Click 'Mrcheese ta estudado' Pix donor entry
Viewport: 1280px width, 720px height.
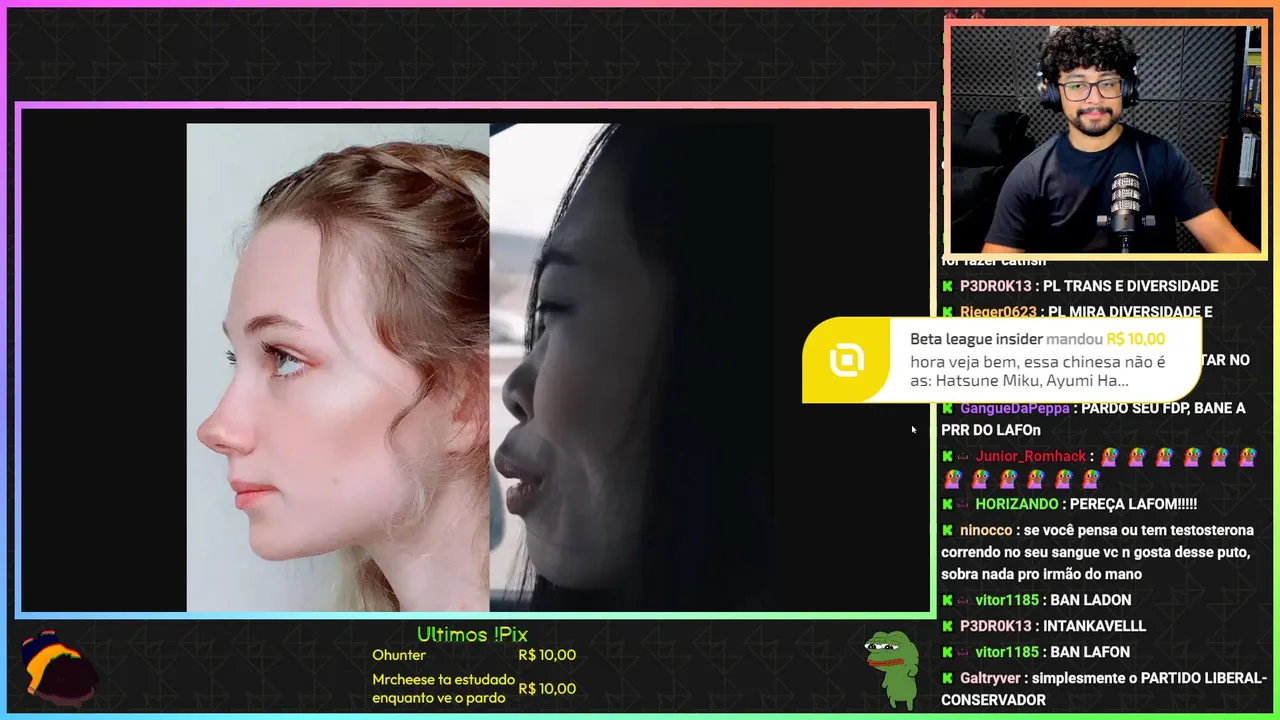click(443, 688)
